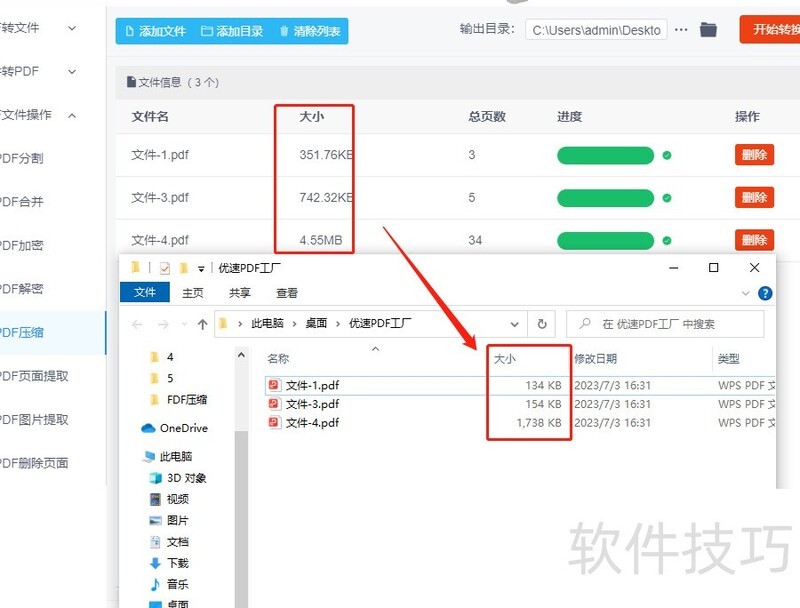This screenshot has width=800, height=608.
Task: Click the progress bar of 文件-4.pdf
Action: pos(605,241)
